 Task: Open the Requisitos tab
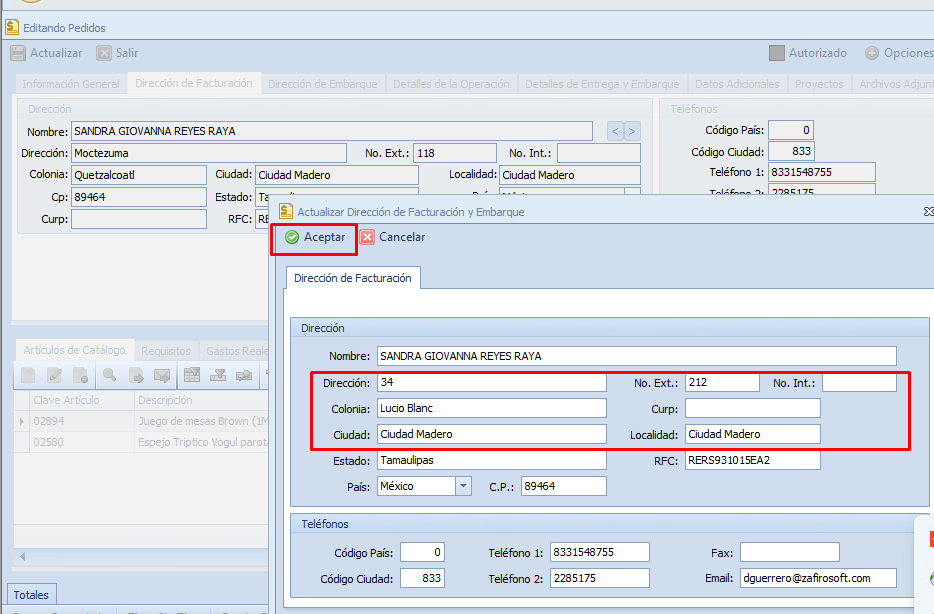165,351
